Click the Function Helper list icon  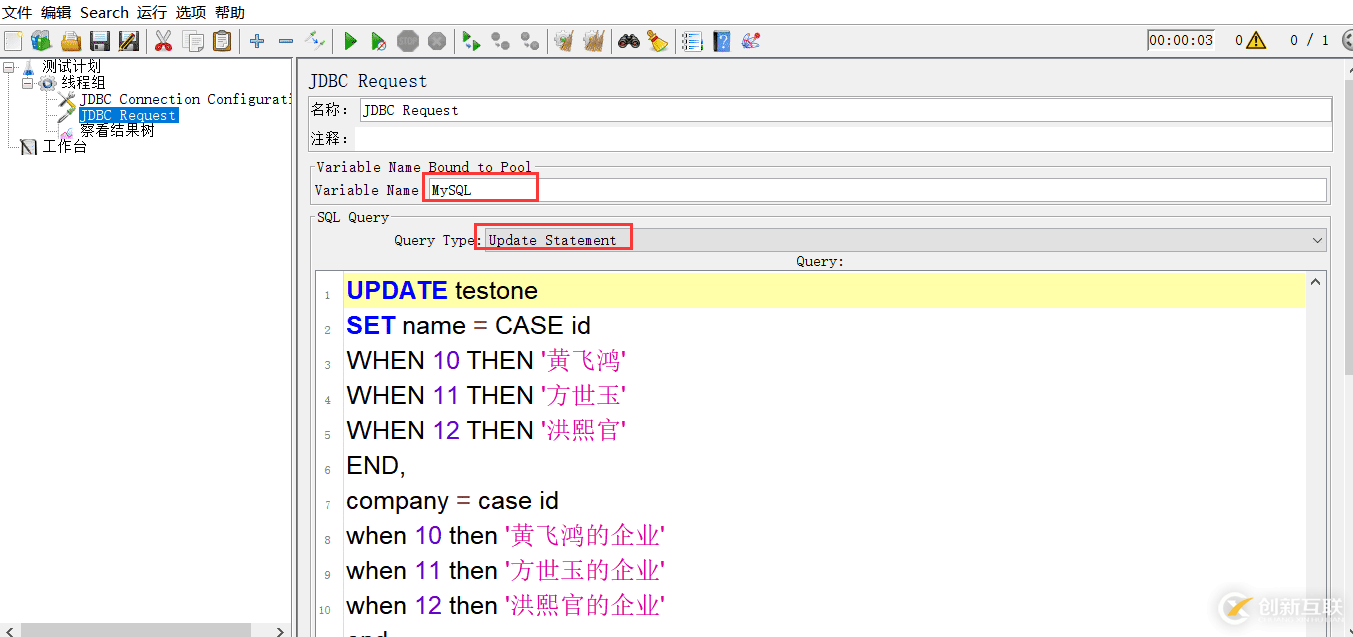pos(692,41)
